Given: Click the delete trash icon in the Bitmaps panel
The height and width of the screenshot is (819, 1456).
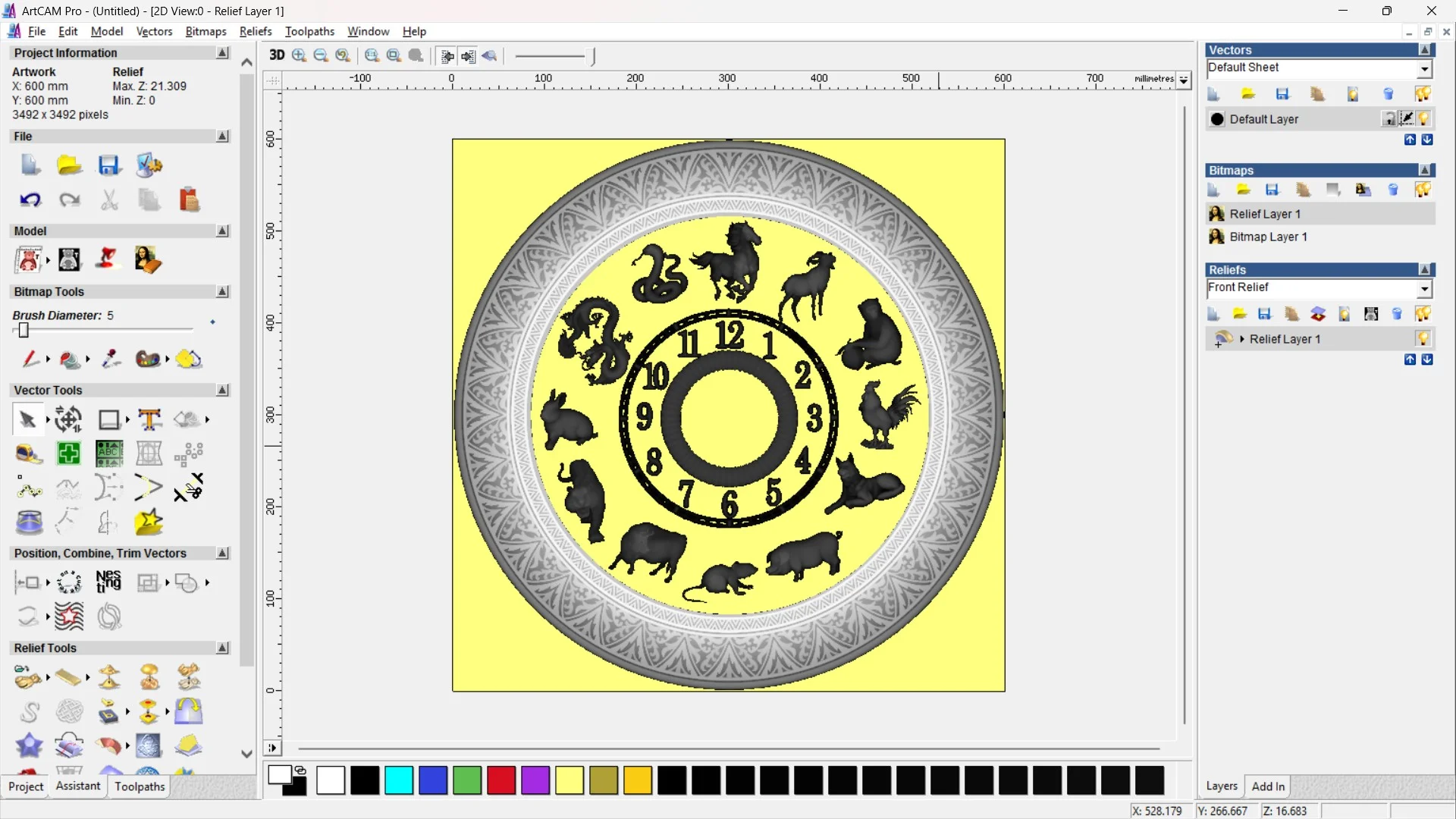Looking at the screenshot, I should coord(1394,190).
